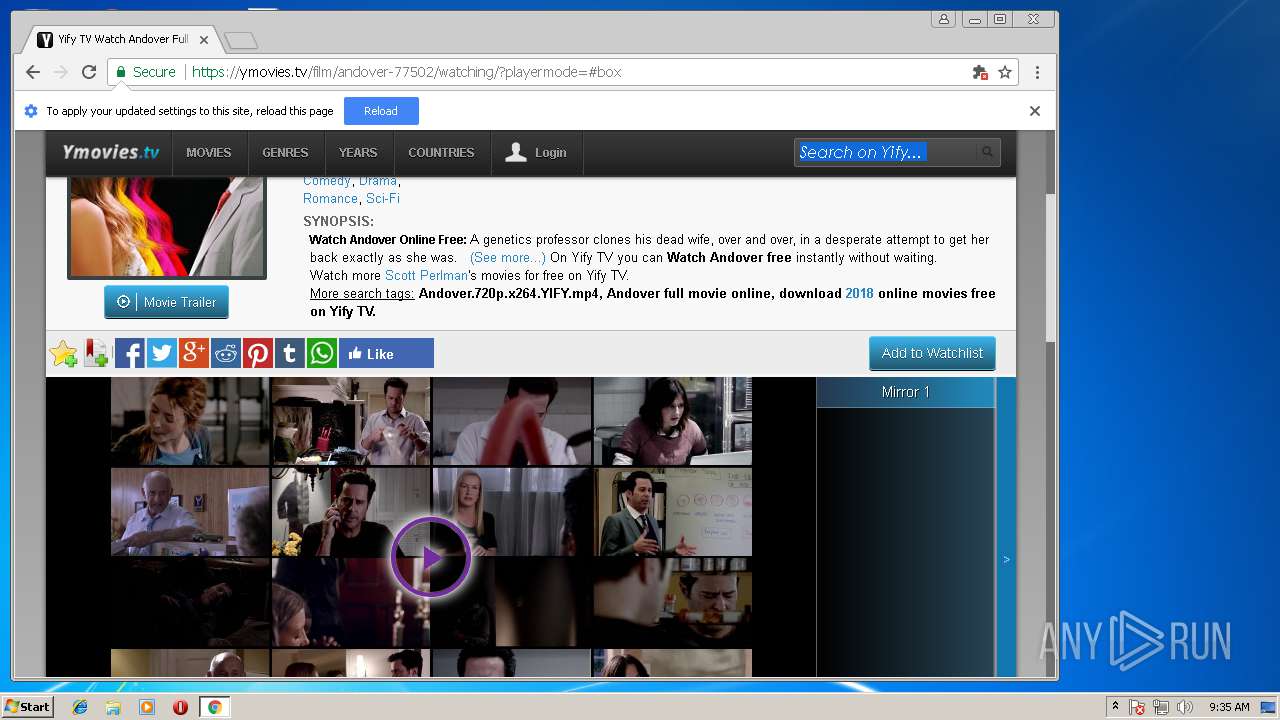Dismiss the settings infobar
Screen dimensions: 1280x720
1035,111
